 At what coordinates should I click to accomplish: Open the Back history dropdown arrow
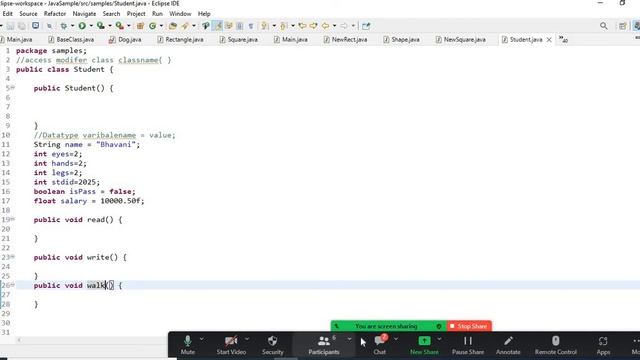click(x=334, y=26)
